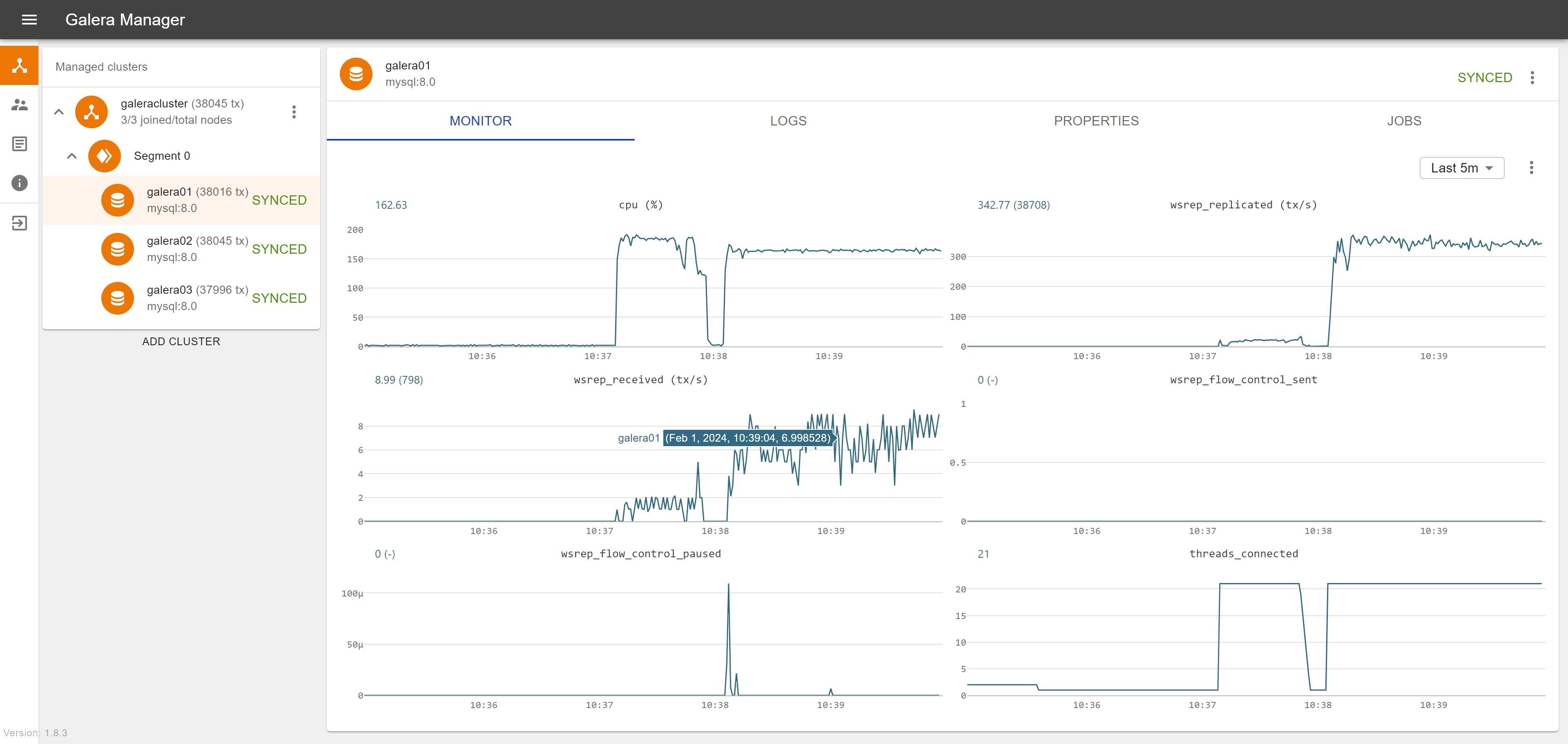This screenshot has height=744, width=1568.
Task: Click the clusters icon in the sidebar
Action: point(20,66)
